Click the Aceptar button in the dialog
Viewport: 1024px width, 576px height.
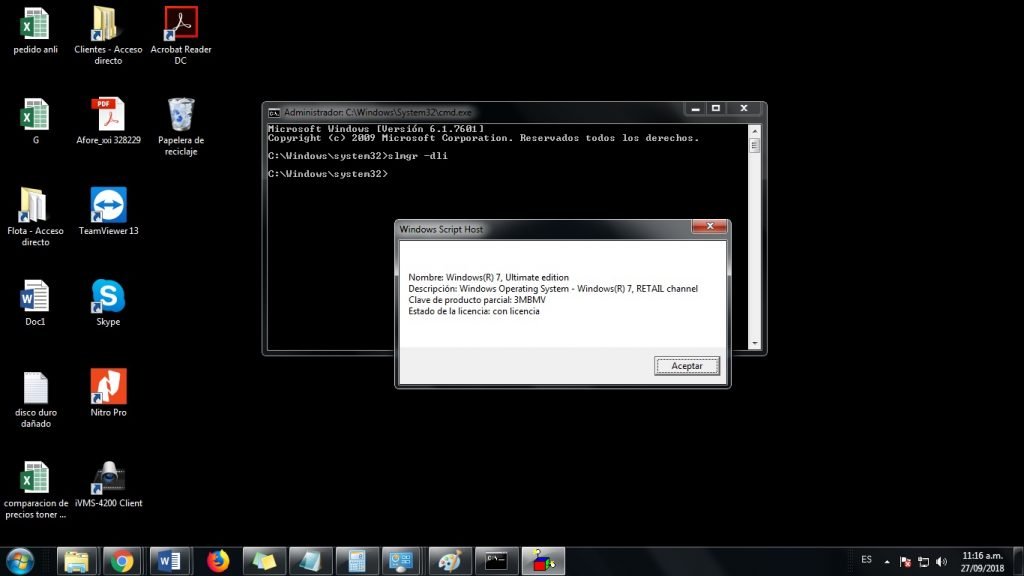pyautogui.click(x=687, y=366)
